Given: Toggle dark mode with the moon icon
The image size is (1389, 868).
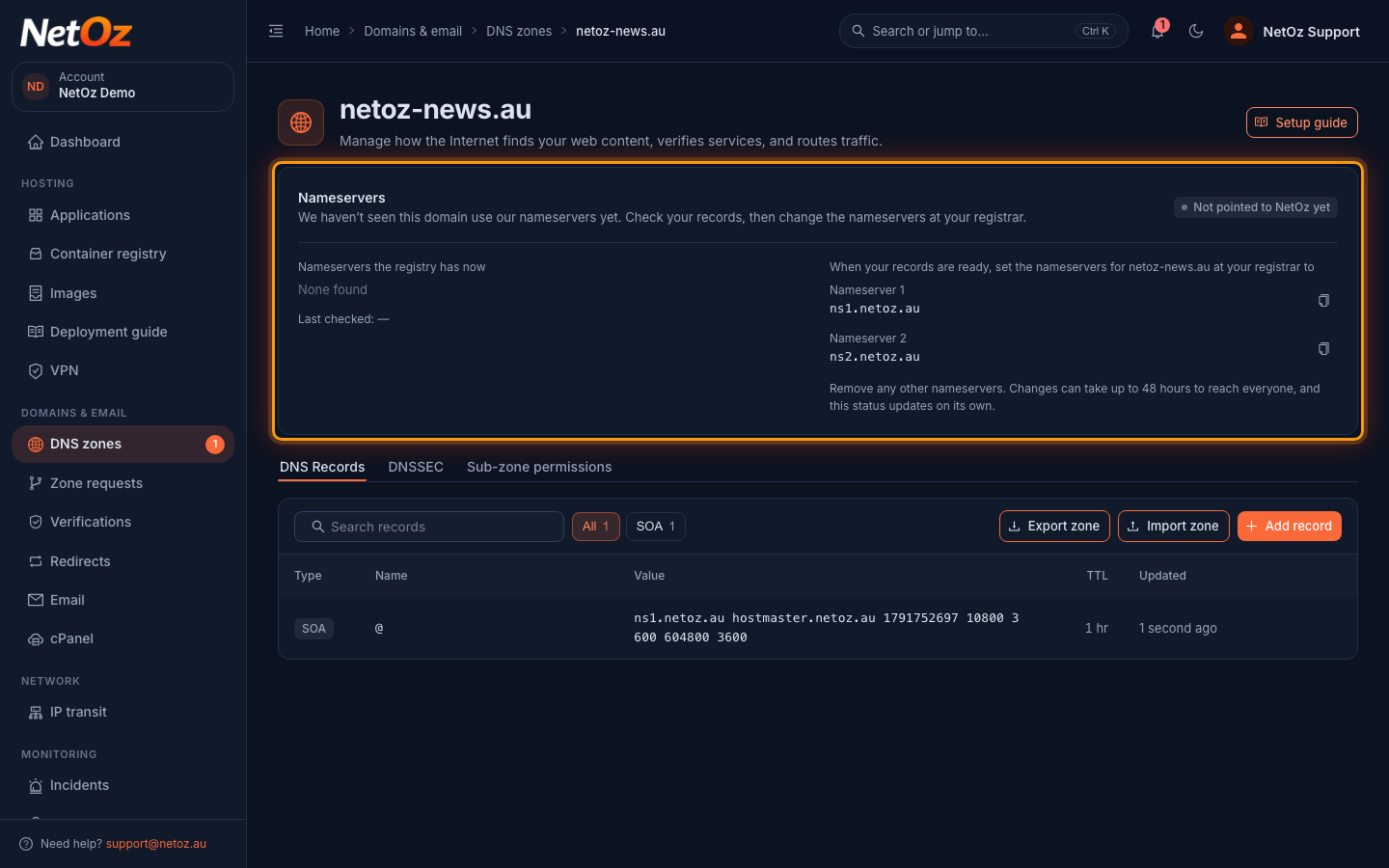Looking at the screenshot, I should tap(1196, 31).
